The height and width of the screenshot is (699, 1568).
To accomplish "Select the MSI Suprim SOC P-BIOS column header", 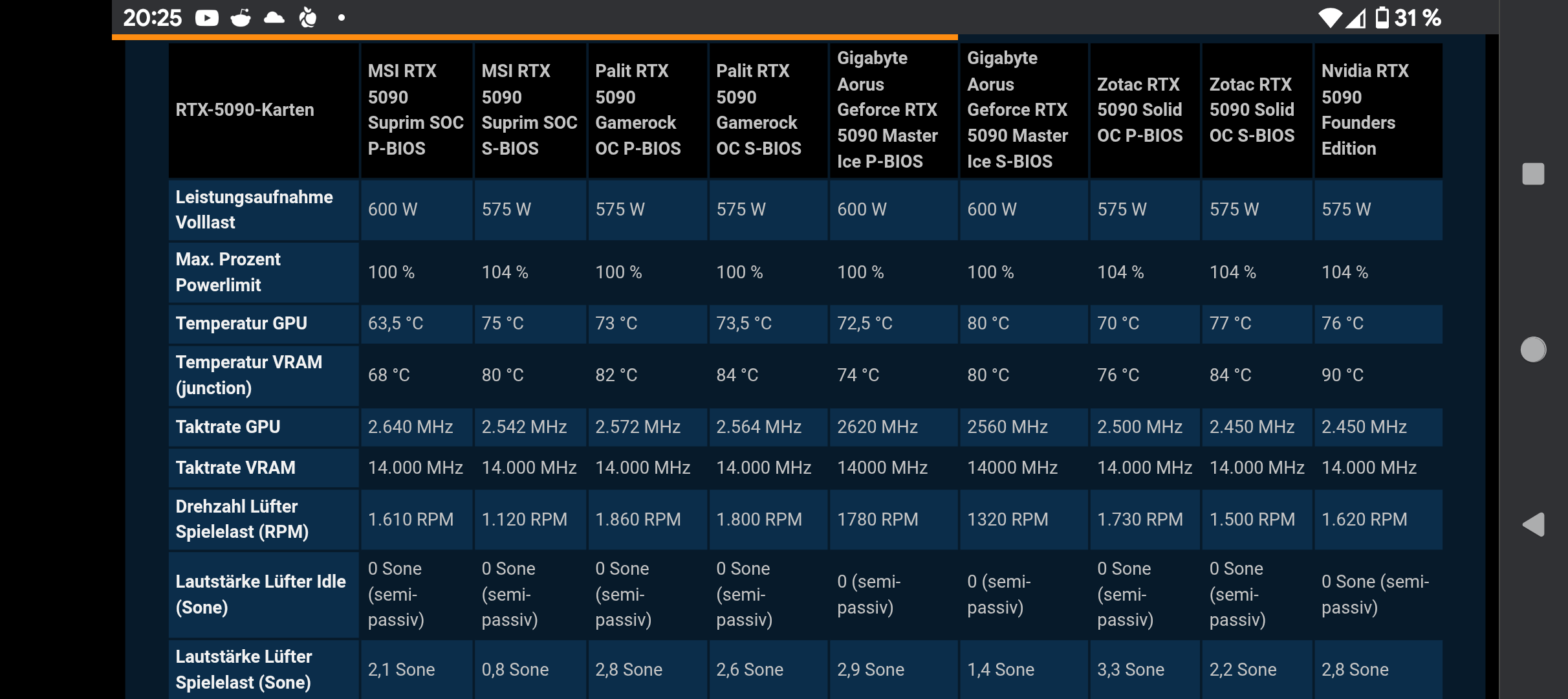I will [416, 110].
